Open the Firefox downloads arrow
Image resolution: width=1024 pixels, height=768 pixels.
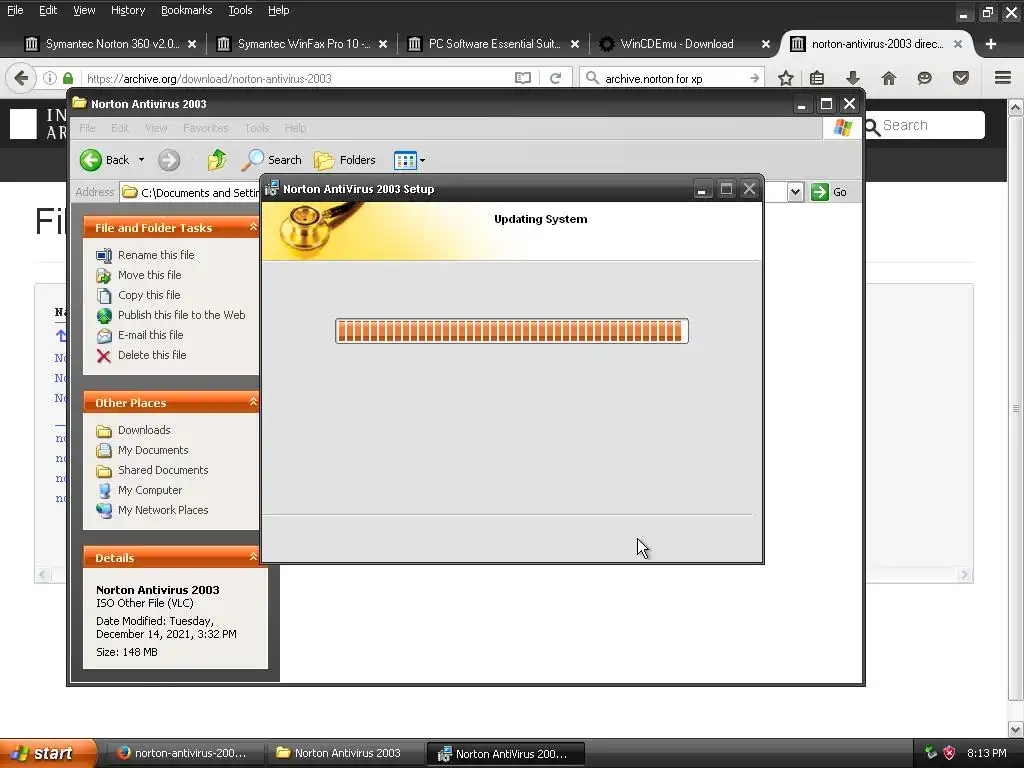852,78
